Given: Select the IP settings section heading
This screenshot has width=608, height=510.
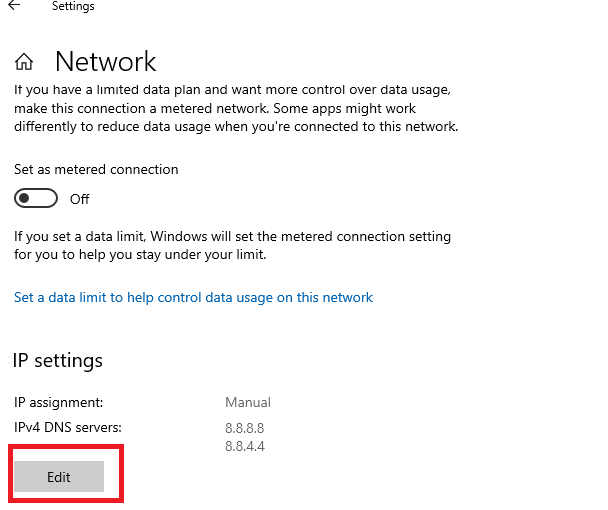Looking at the screenshot, I should coord(58,361).
